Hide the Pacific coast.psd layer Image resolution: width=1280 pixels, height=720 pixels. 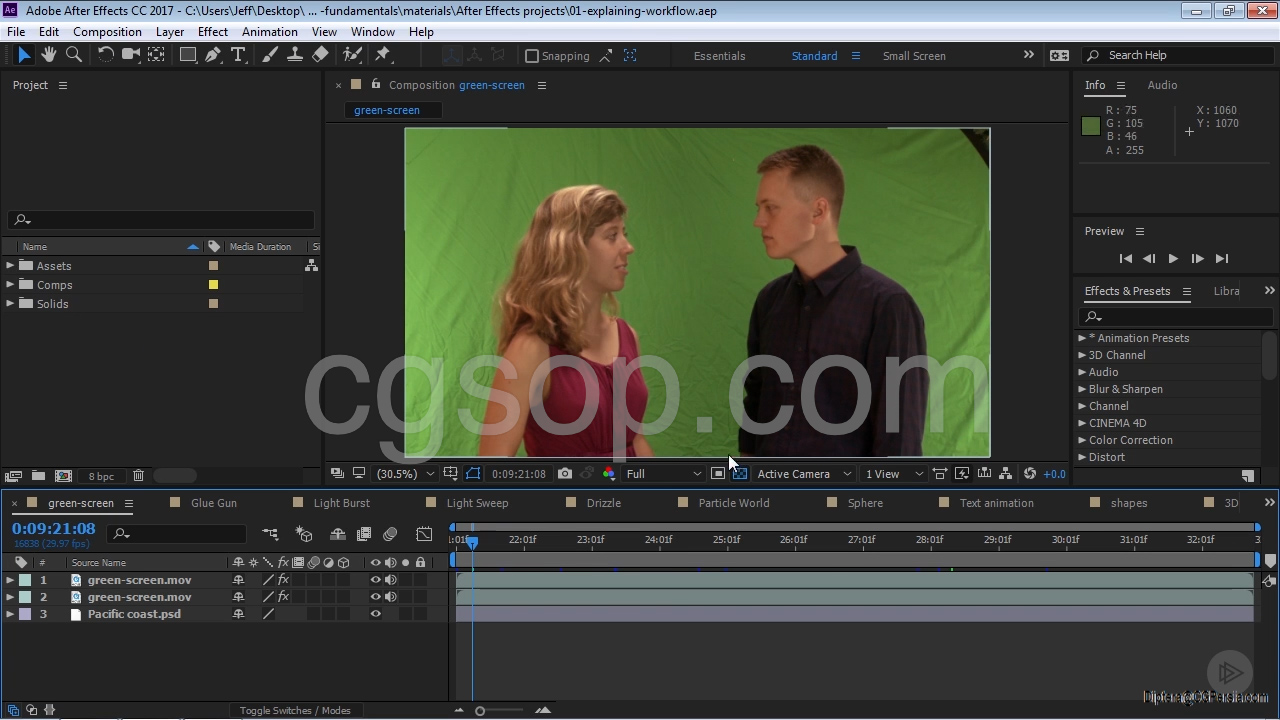pyautogui.click(x=376, y=614)
